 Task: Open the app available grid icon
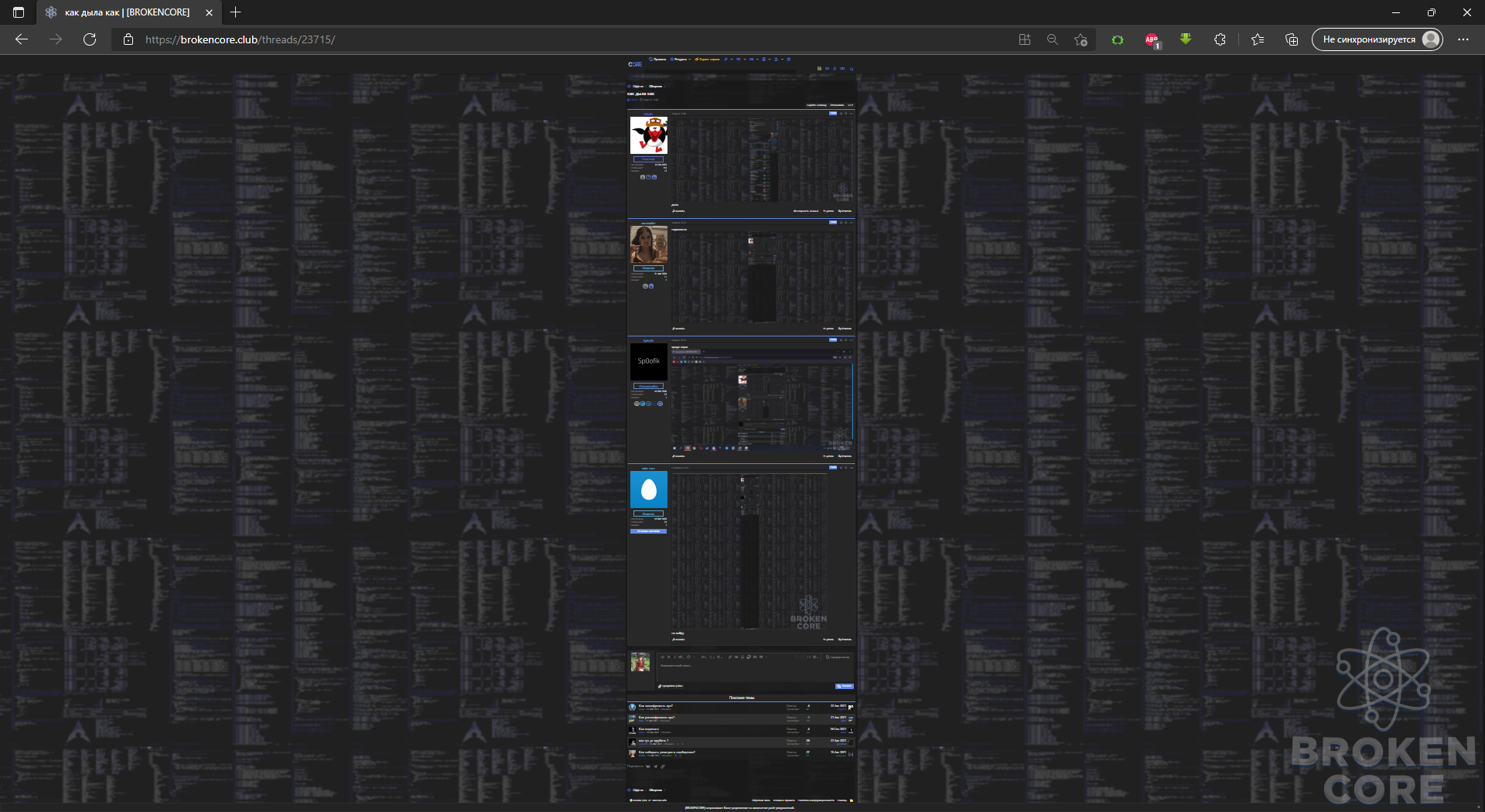1025,39
